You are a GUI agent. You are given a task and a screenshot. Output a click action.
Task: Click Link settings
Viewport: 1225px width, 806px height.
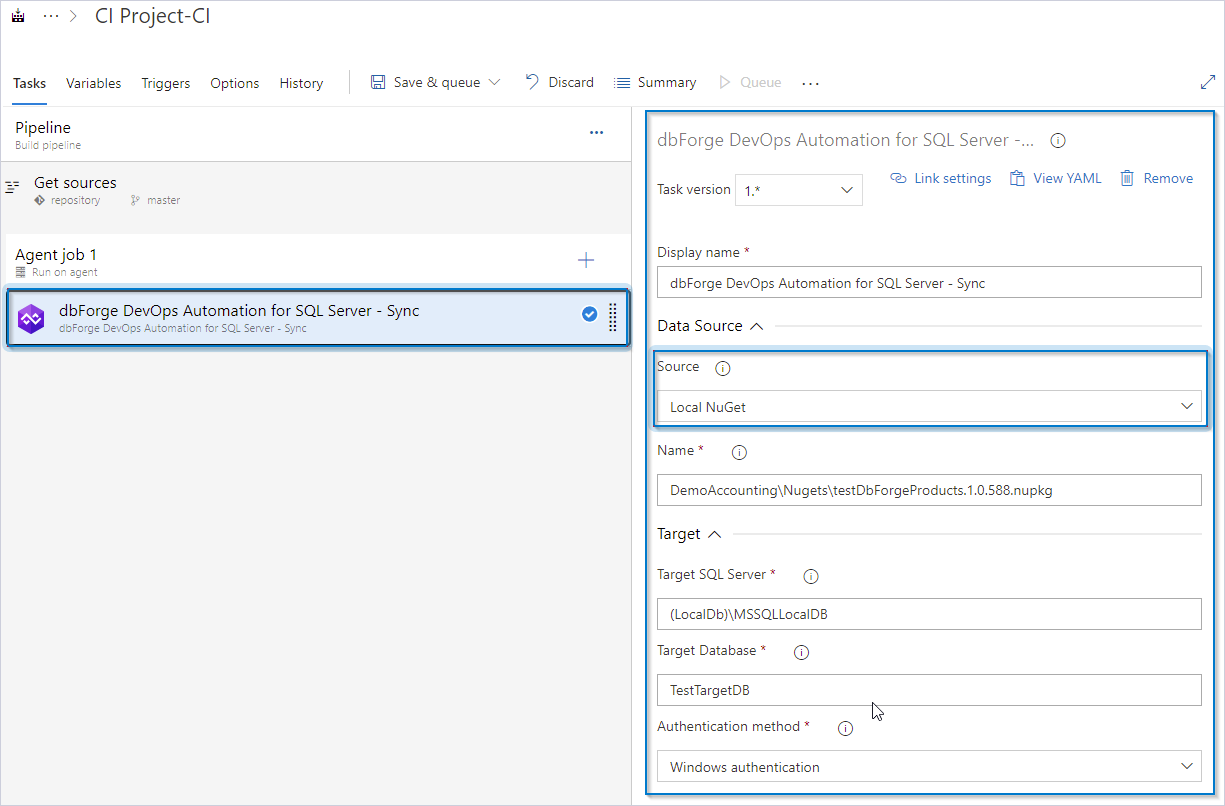click(x=941, y=178)
